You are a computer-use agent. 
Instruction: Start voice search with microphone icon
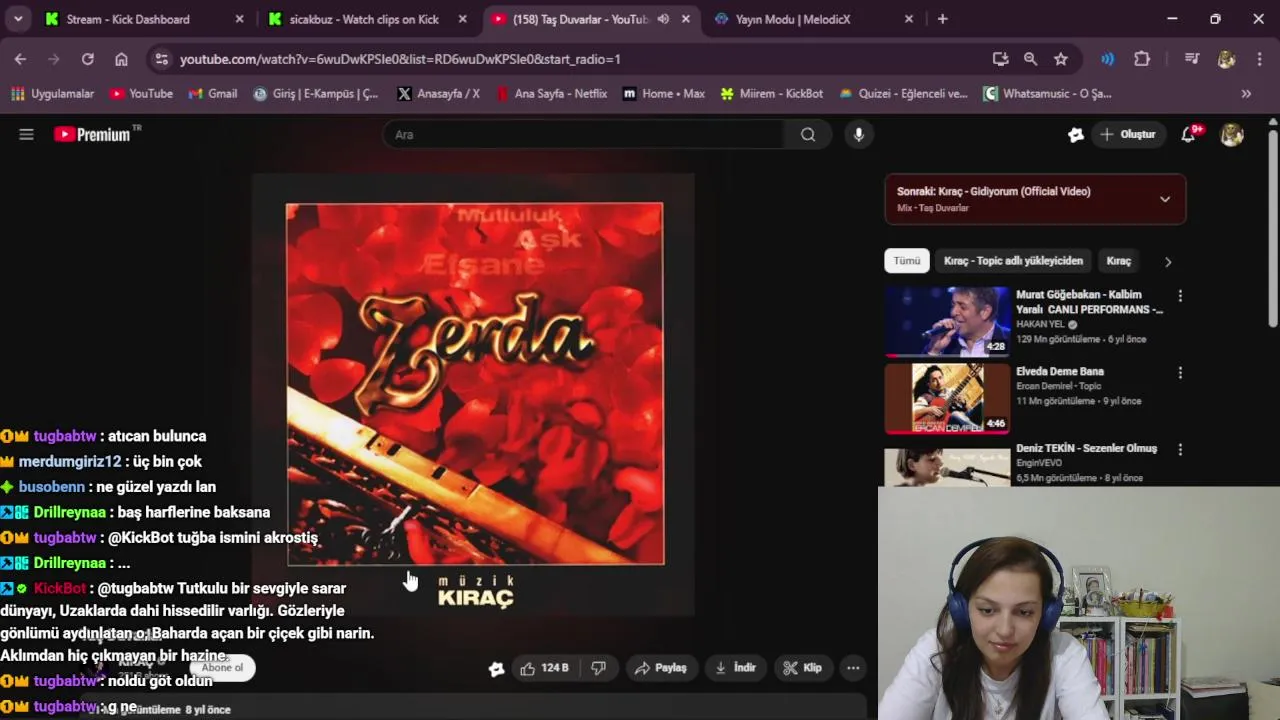coord(858,135)
